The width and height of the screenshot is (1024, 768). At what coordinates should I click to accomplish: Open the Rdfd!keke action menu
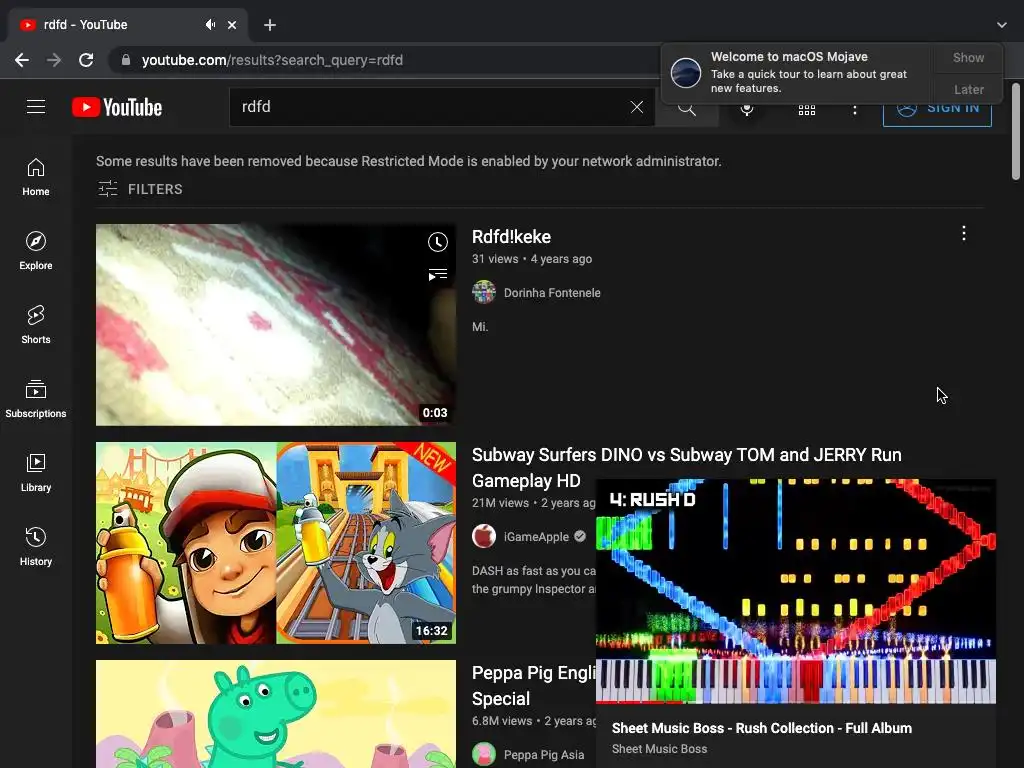click(964, 234)
